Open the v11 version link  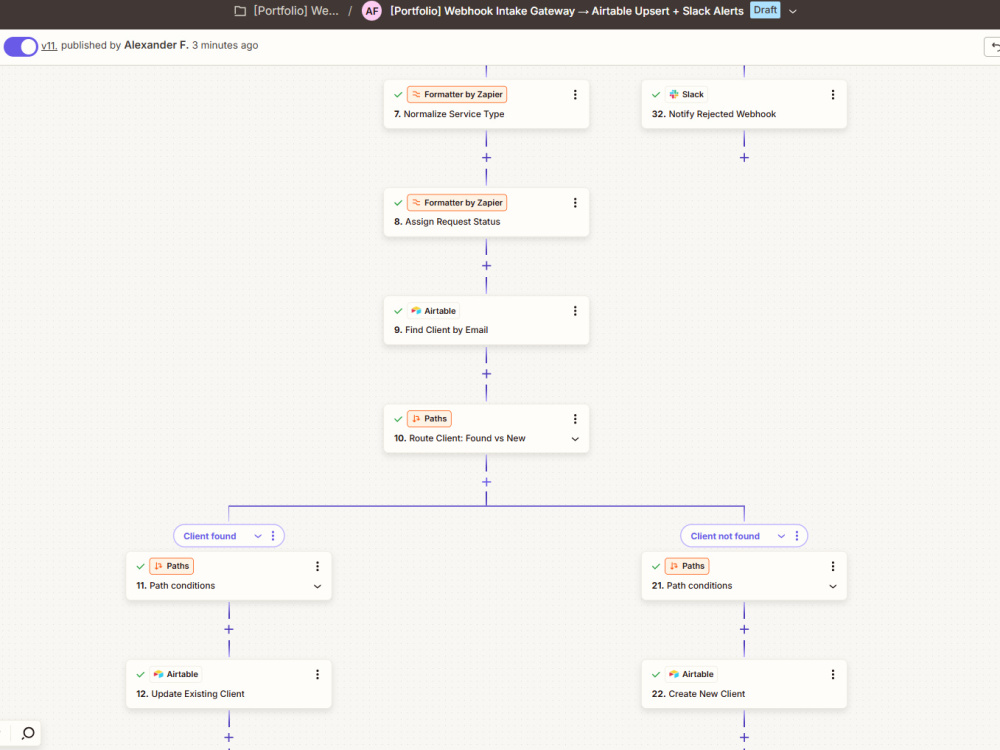click(49, 45)
